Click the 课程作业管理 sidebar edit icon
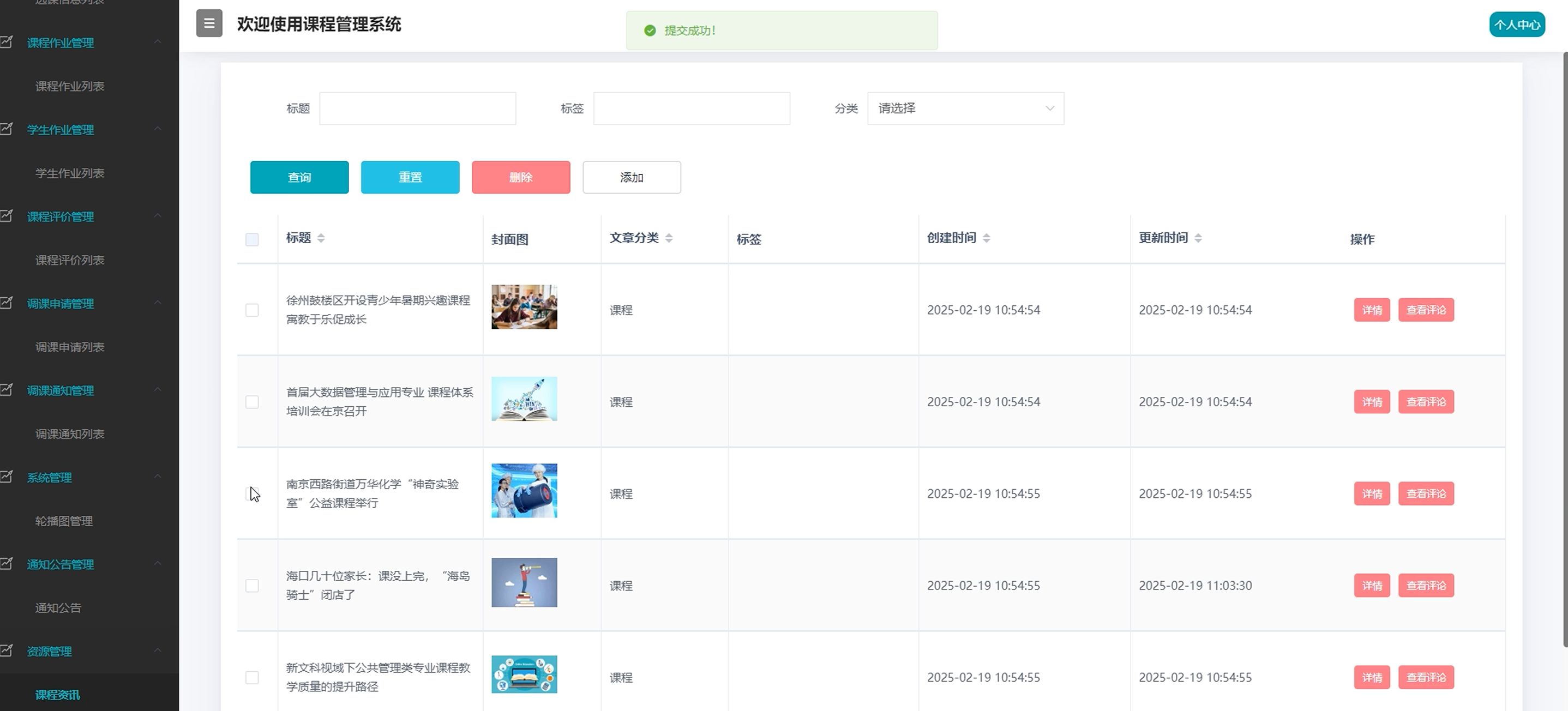 click(7, 42)
